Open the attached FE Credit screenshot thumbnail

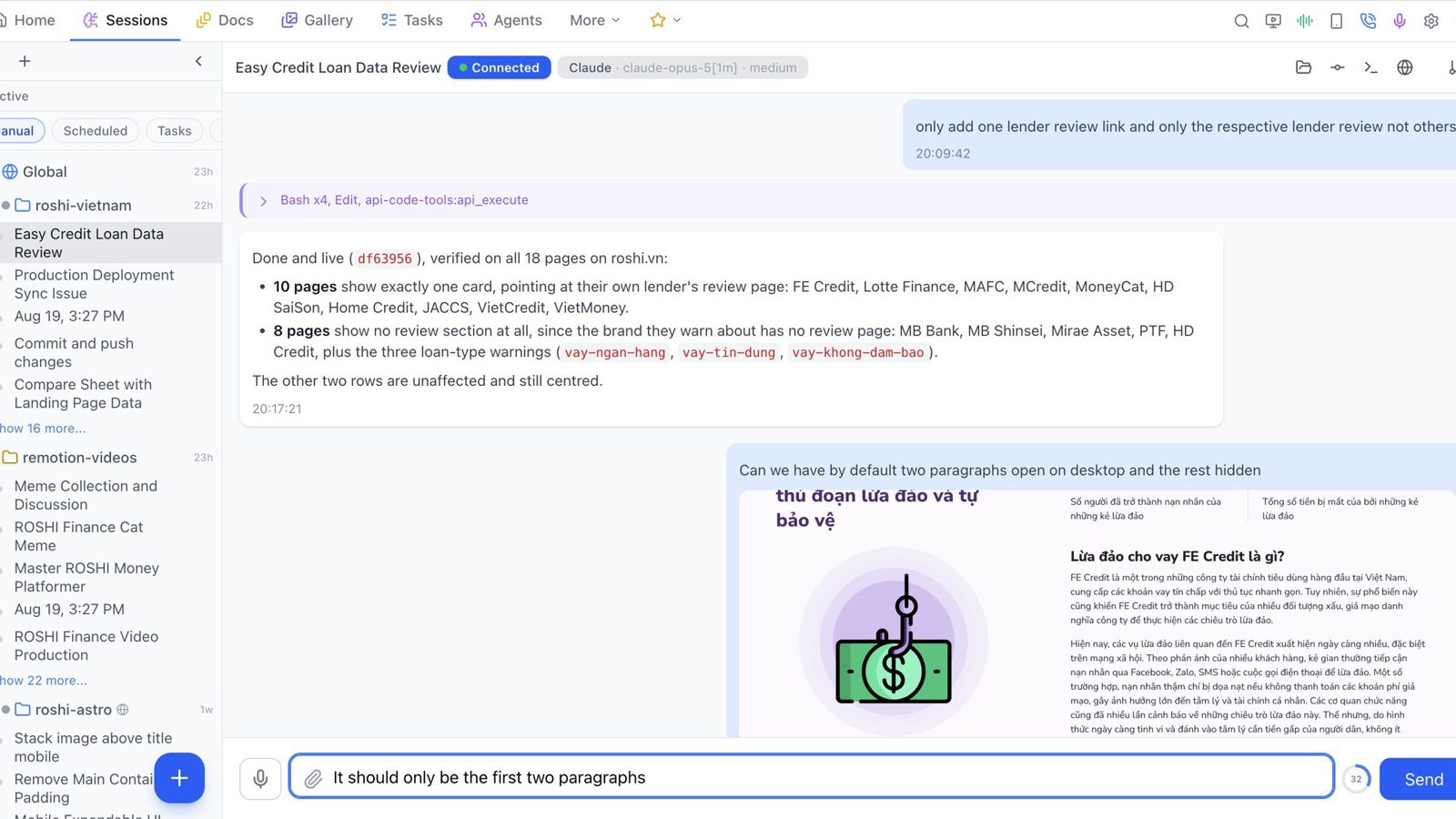(1097, 614)
